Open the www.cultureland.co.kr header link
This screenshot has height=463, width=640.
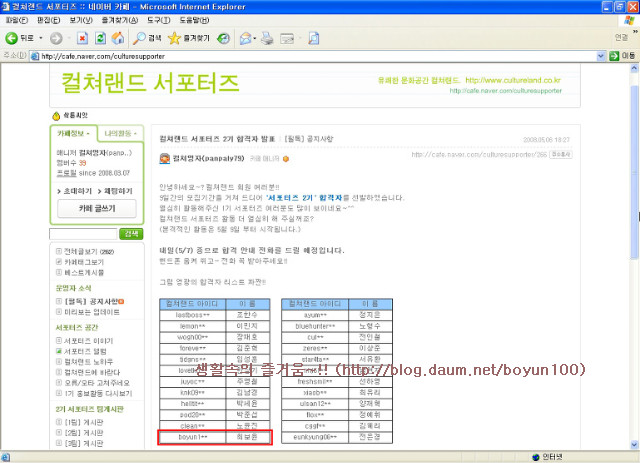513,80
